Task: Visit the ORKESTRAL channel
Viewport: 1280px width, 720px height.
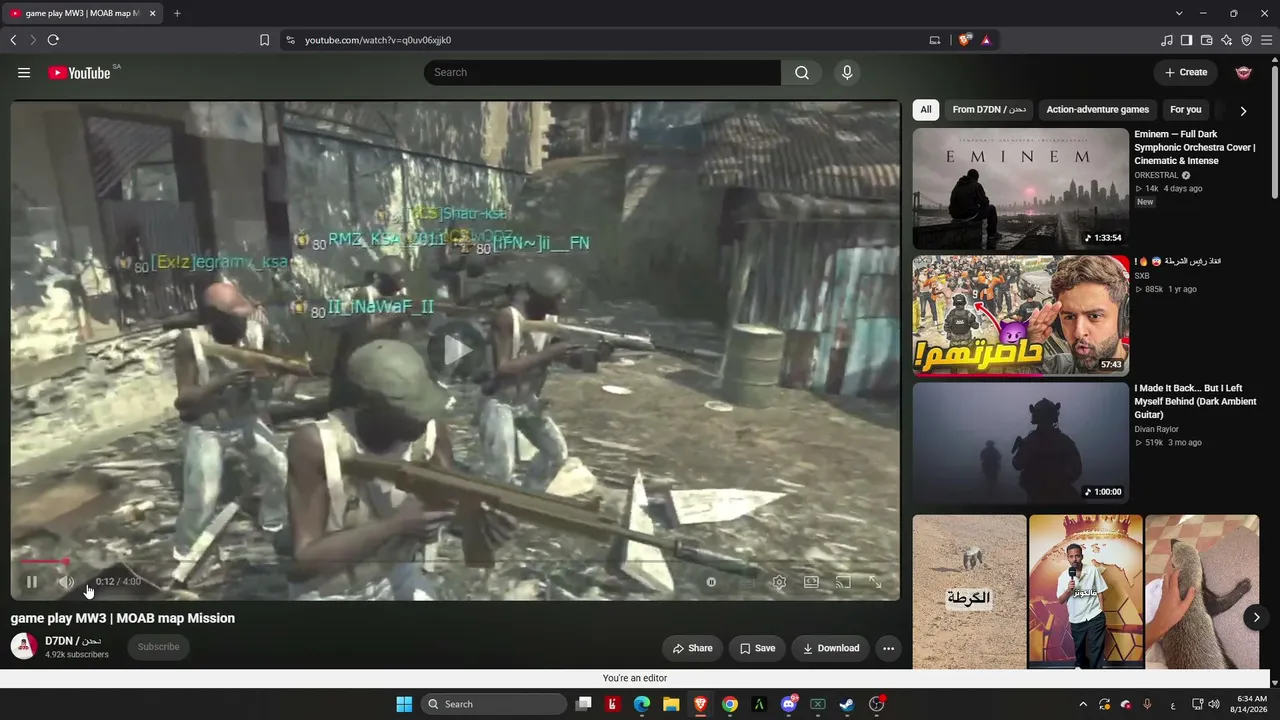Action: point(1156,175)
